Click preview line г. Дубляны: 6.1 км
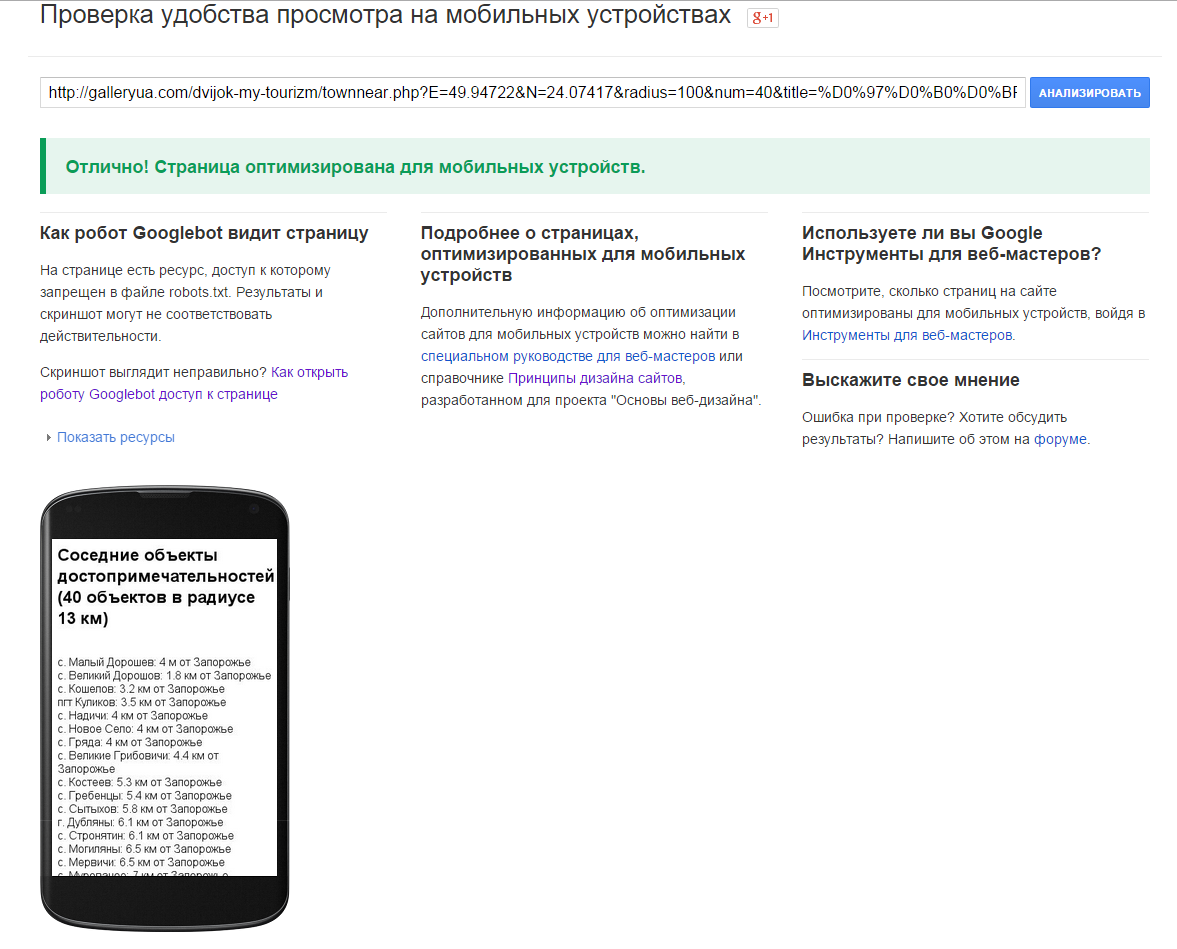1177x949 pixels. [140, 822]
